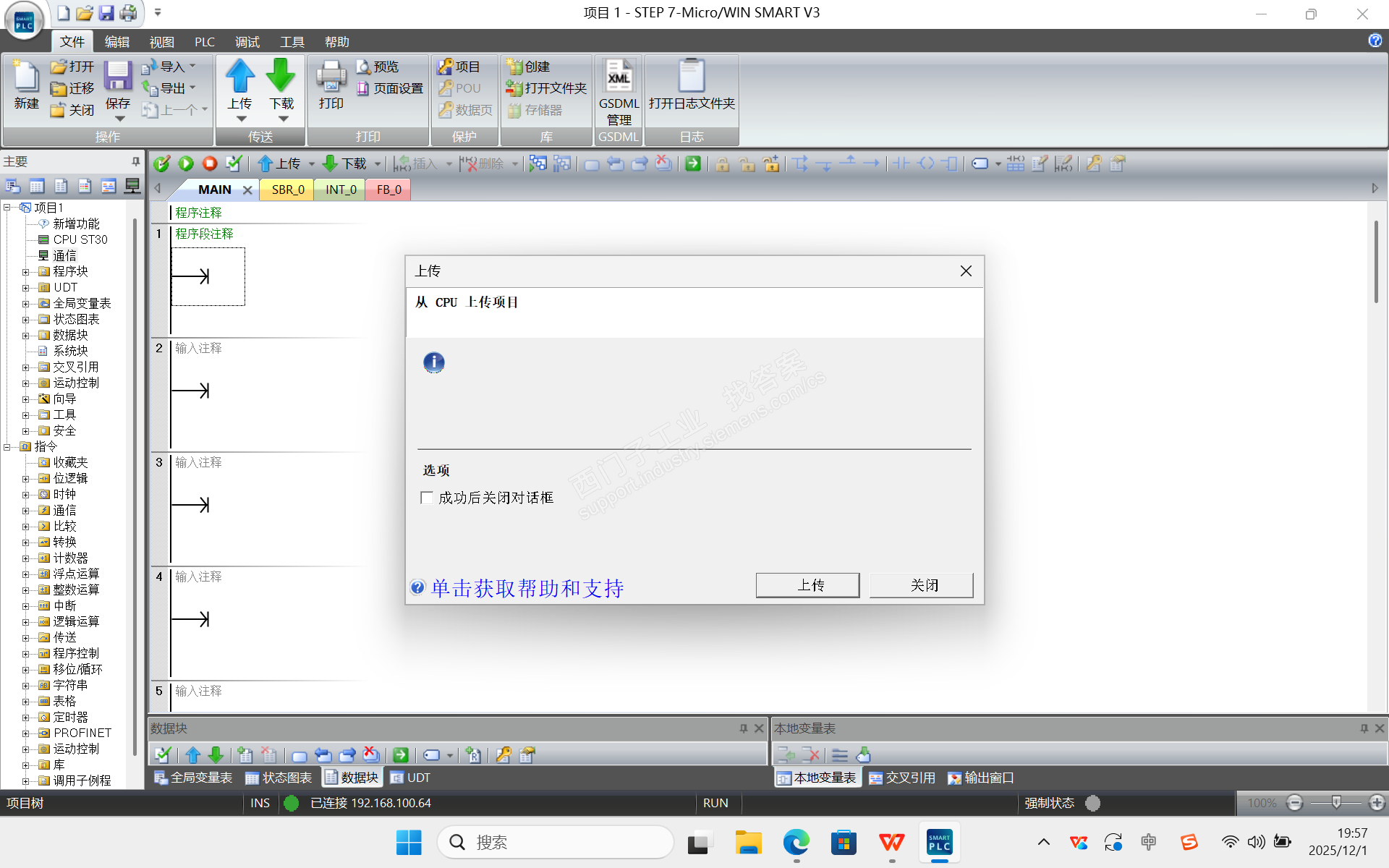Expand the 程序块 tree node
Screen dimensions: 1389x868
tap(25, 272)
